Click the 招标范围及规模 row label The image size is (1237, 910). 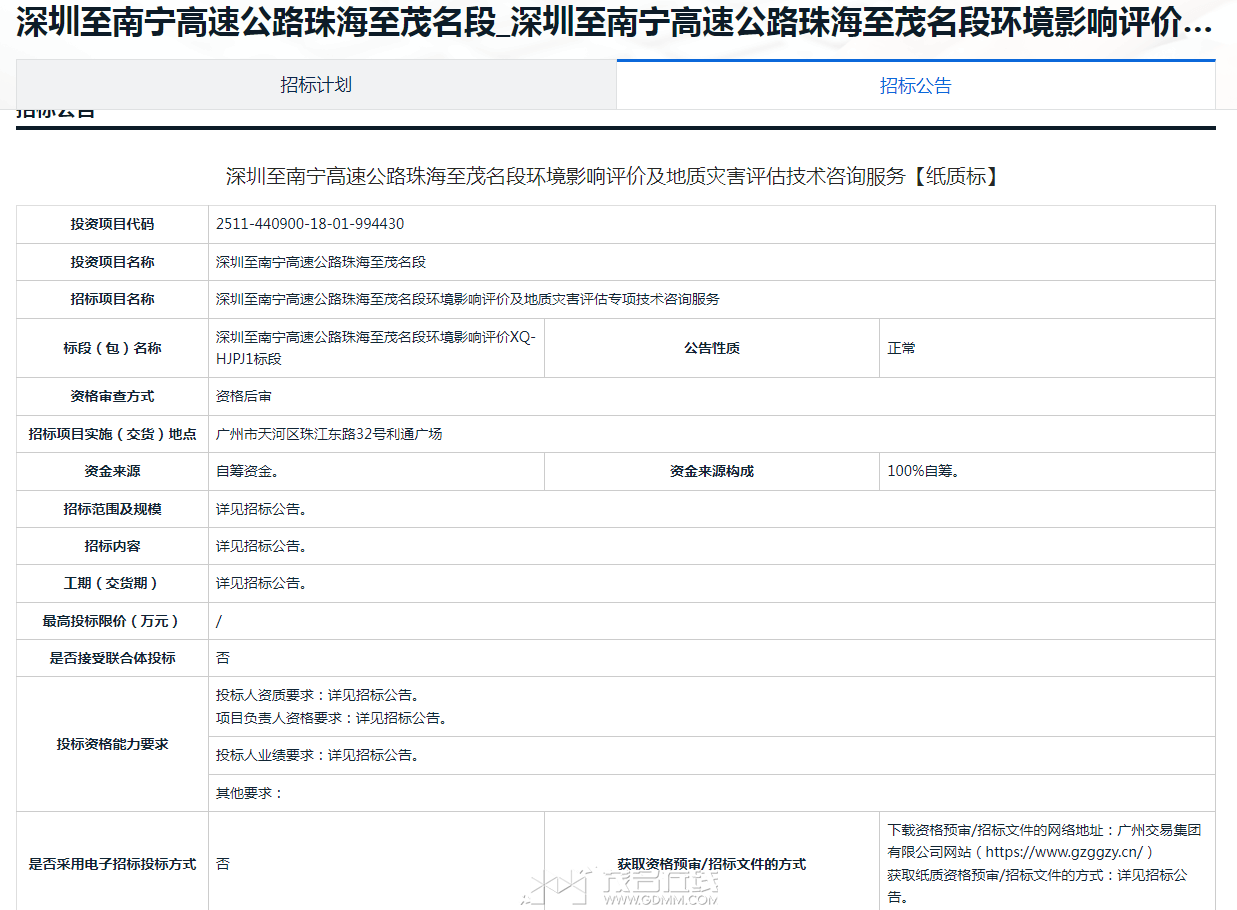(112, 509)
